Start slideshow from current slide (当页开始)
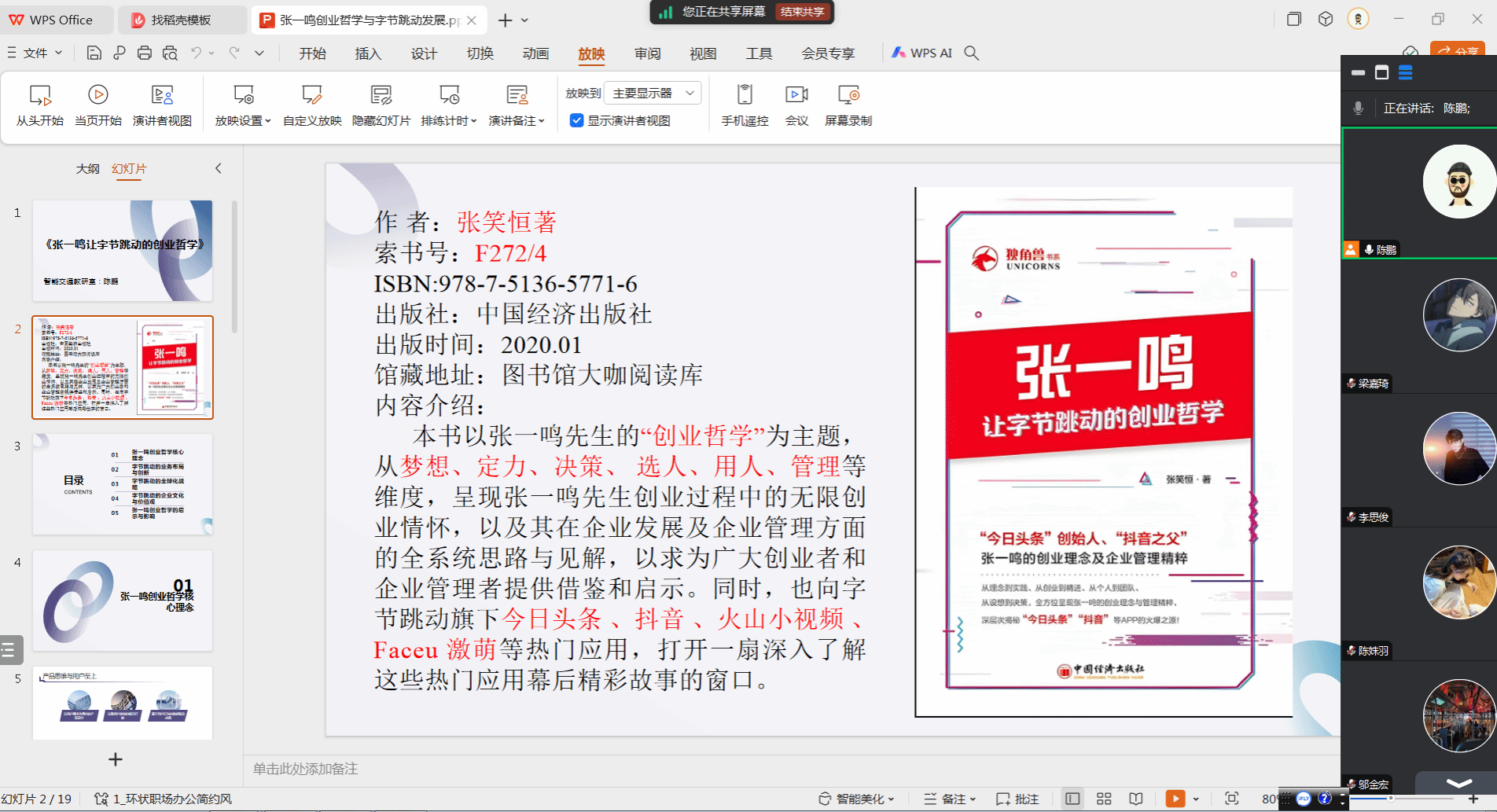The image size is (1497, 812). [x=98, y=105]
